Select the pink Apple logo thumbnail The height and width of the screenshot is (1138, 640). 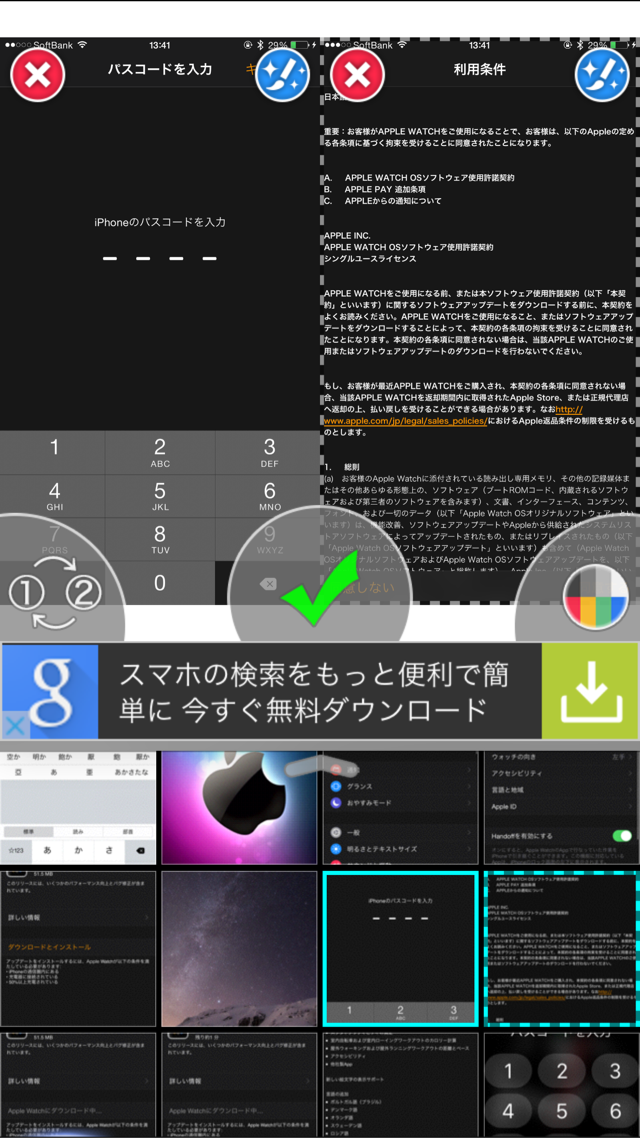pos(239,807)
